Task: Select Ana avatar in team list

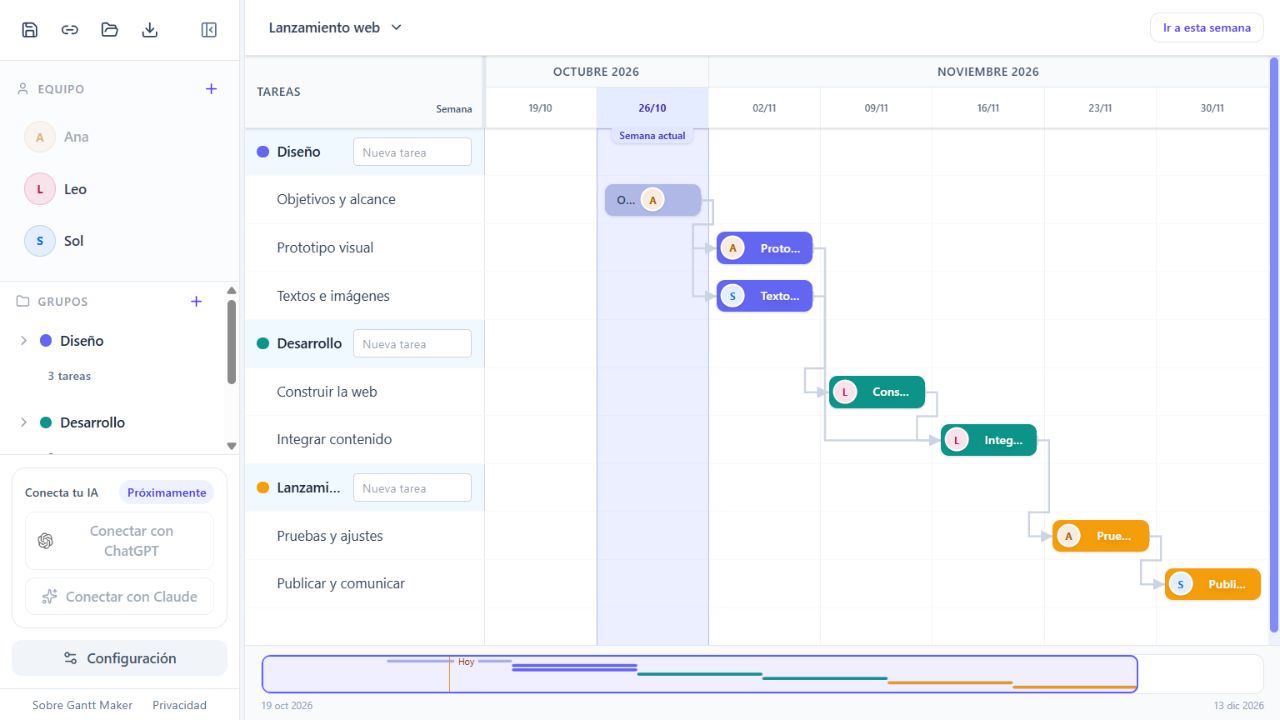Action: 40,137
